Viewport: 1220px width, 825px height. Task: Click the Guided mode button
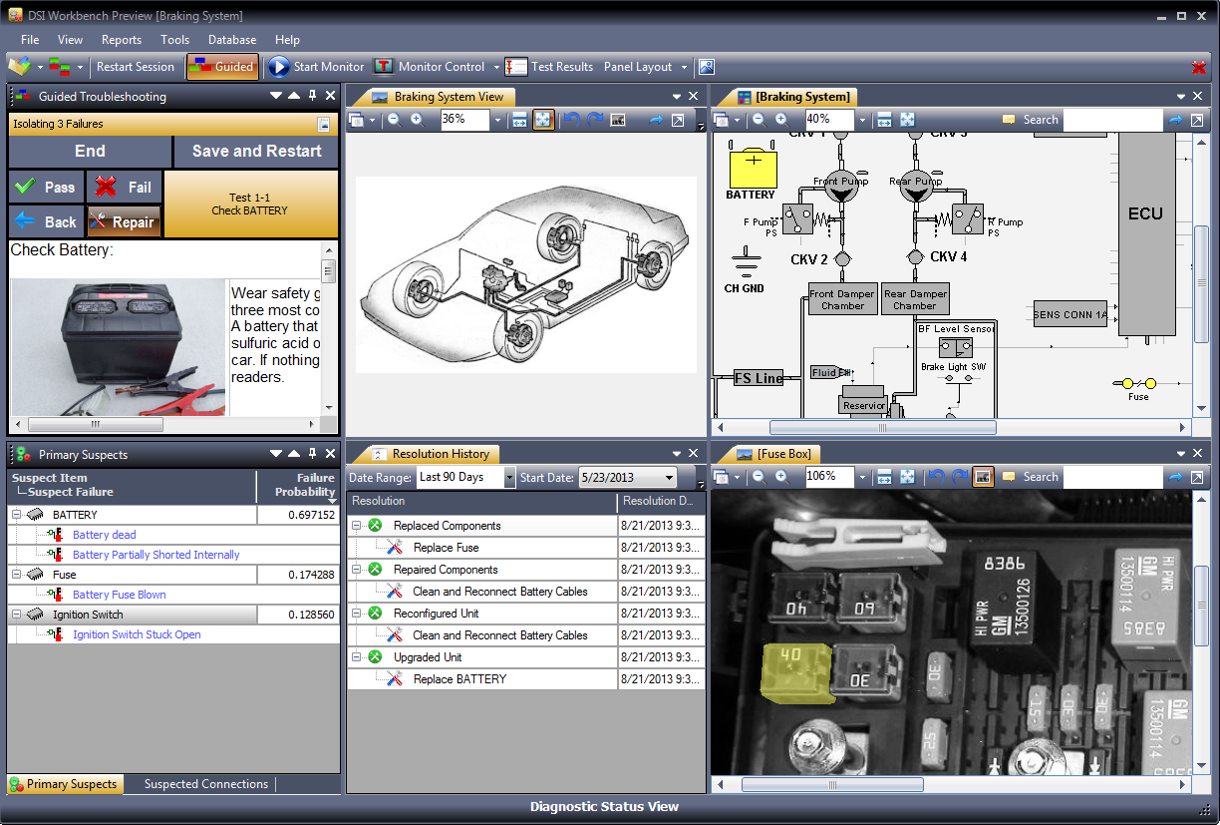click(x=222, y=67)
